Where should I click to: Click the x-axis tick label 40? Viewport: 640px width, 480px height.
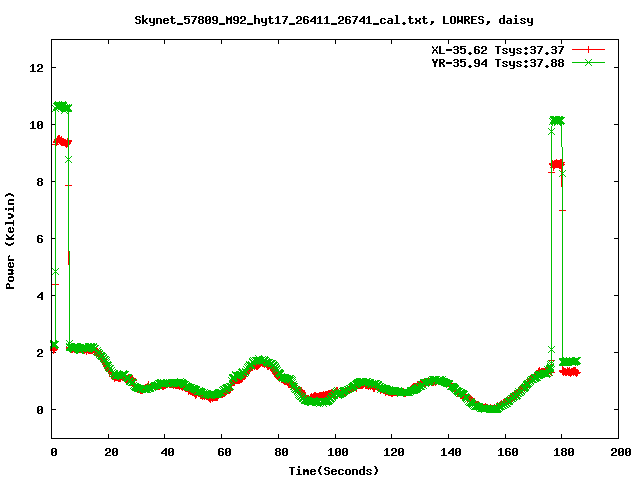point(167,452)
